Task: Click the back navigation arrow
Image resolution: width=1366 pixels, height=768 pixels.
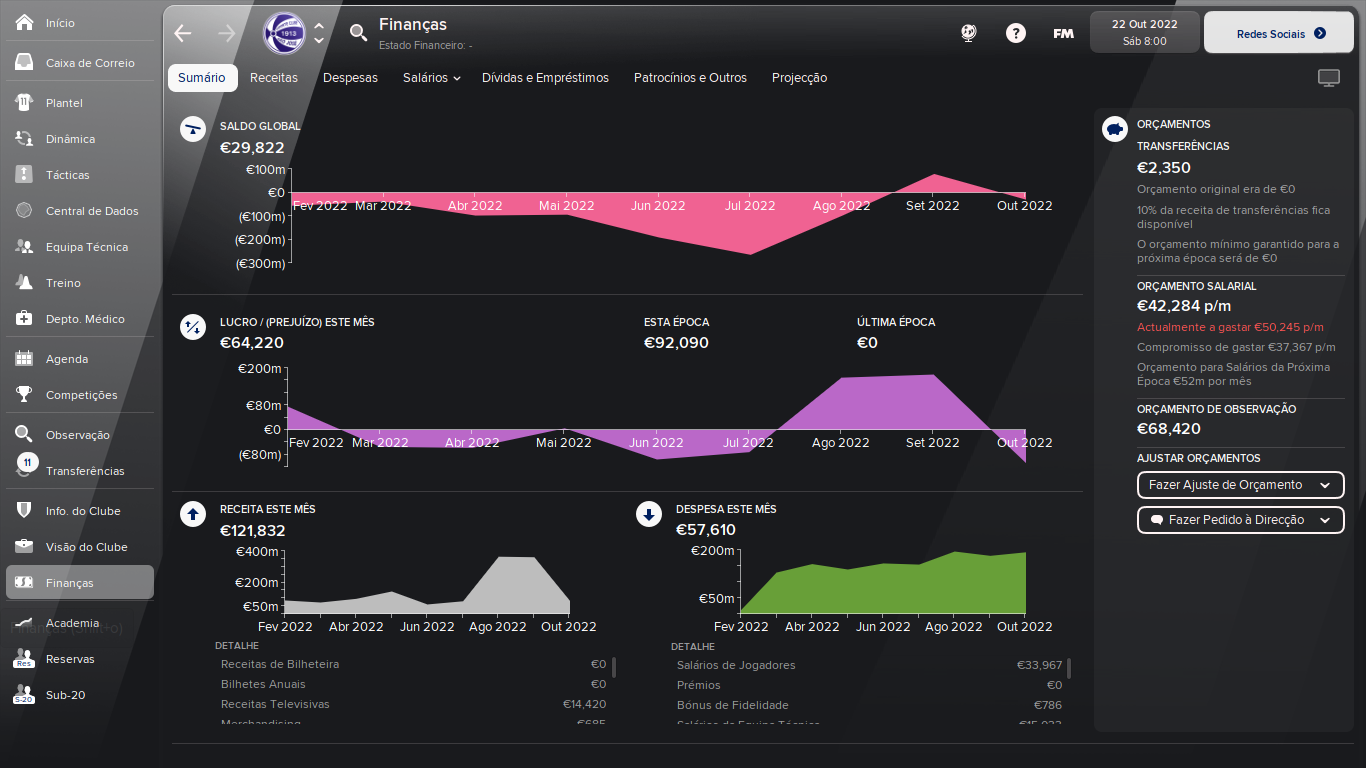Action: 182,33
